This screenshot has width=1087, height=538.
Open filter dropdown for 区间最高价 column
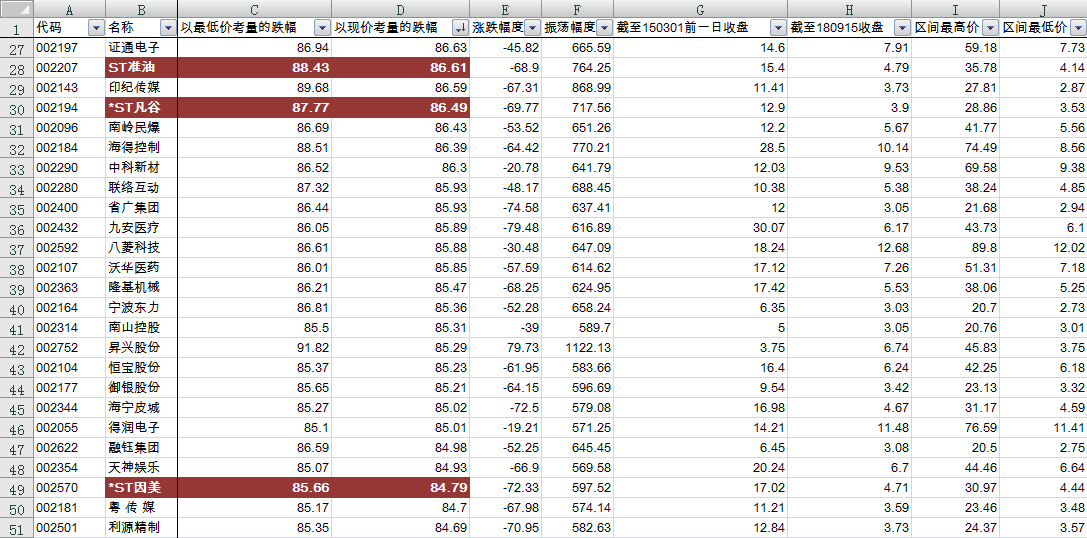click(991, 28)
